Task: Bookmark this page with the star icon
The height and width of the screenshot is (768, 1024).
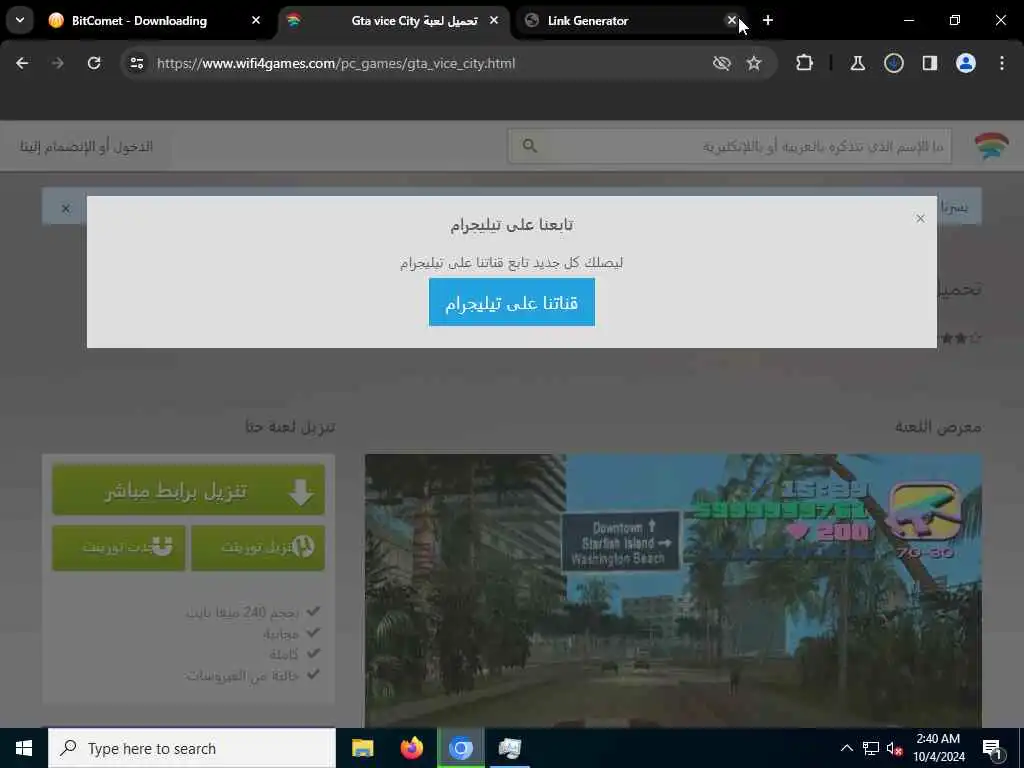Action: (x=754, y=63)
